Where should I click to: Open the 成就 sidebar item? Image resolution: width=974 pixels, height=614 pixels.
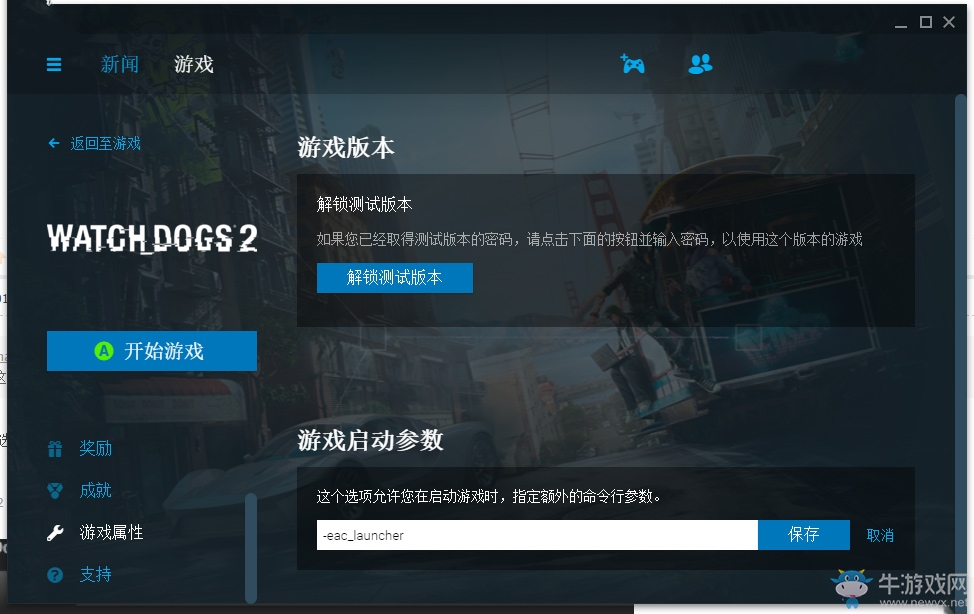(x=96, y=491)
